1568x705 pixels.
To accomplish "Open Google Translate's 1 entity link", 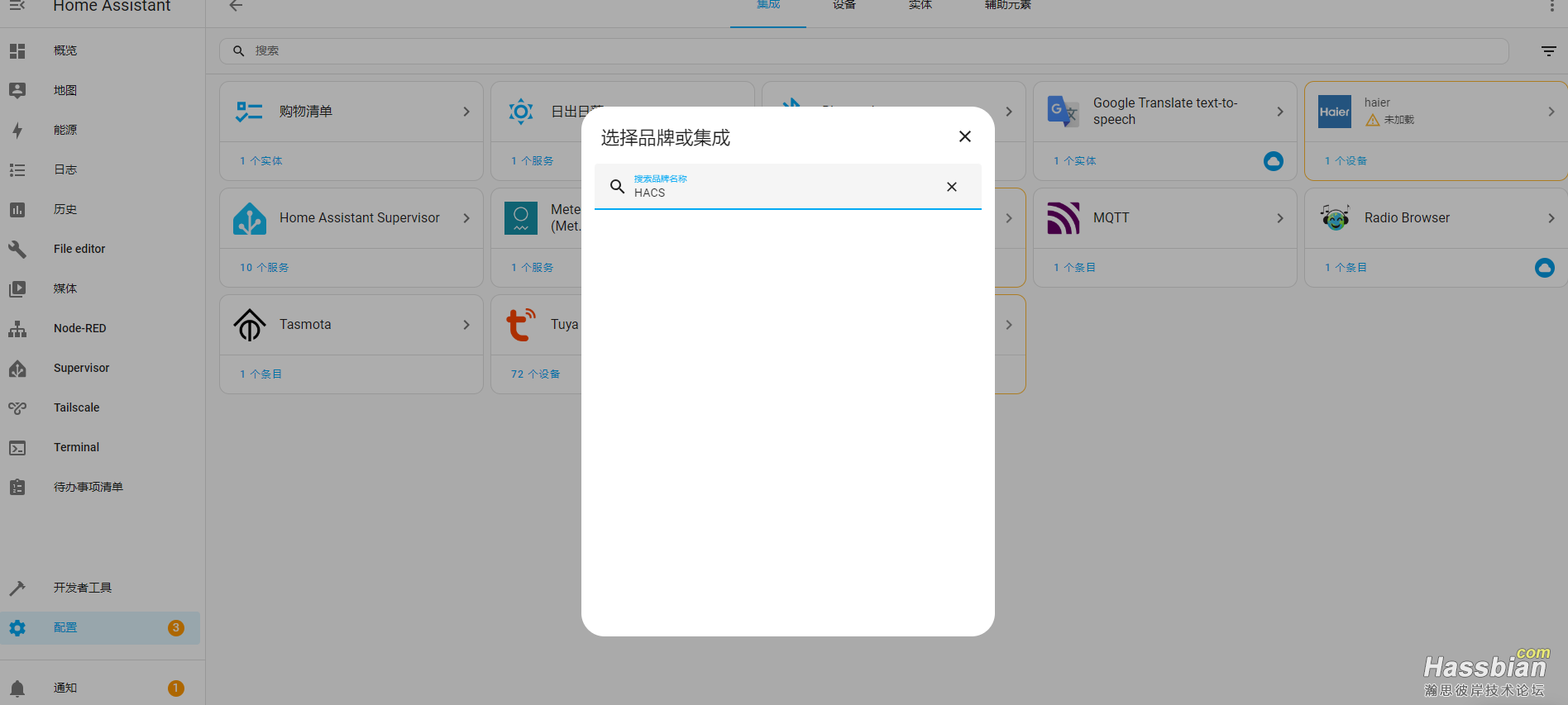I will [x=1075, y=161].
